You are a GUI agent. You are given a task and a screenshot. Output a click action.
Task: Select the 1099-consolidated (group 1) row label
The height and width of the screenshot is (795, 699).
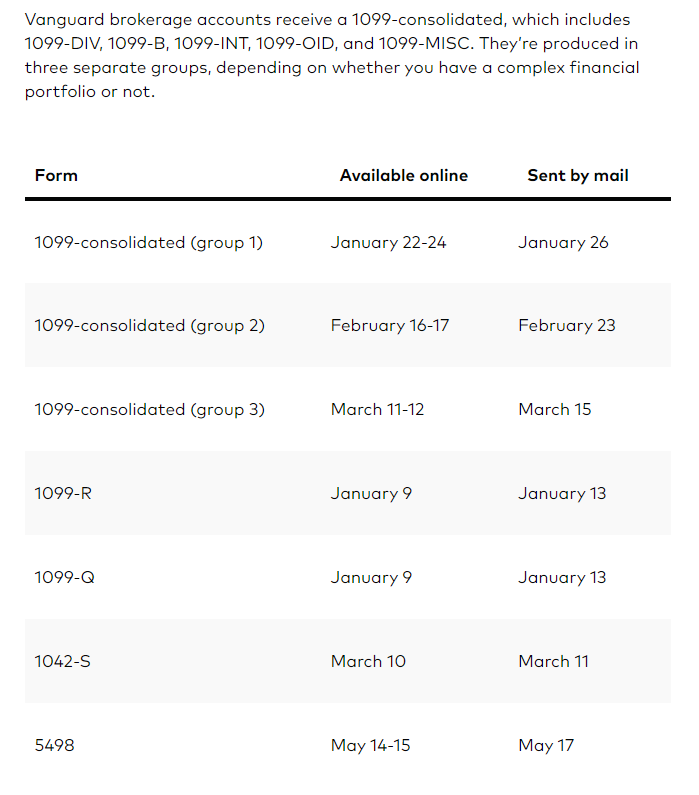click(149, 242)
